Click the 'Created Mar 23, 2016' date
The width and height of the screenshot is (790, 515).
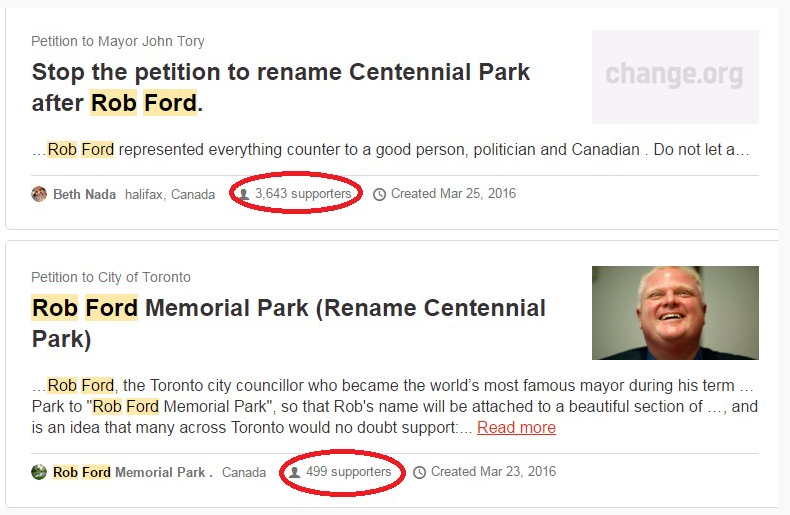coord(493,471)
